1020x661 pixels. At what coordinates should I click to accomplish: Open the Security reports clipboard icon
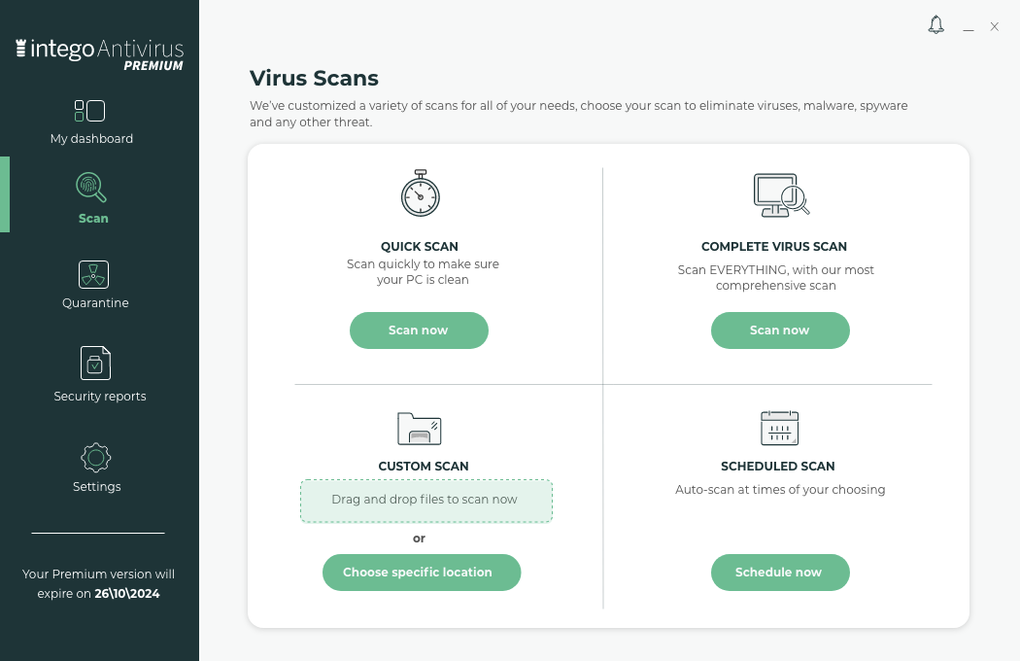(x=96, y=362)
